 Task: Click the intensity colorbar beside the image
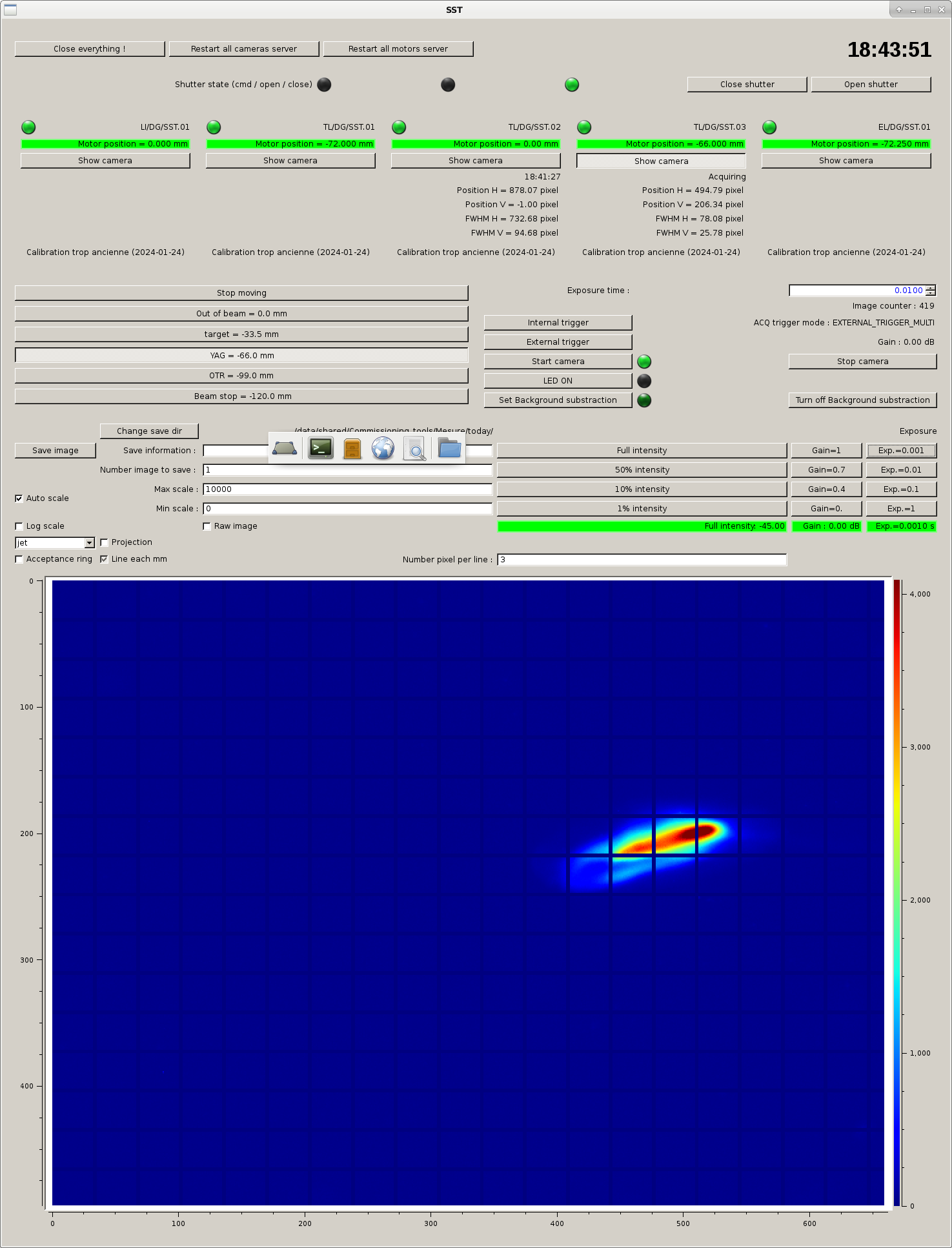point(896,892)
